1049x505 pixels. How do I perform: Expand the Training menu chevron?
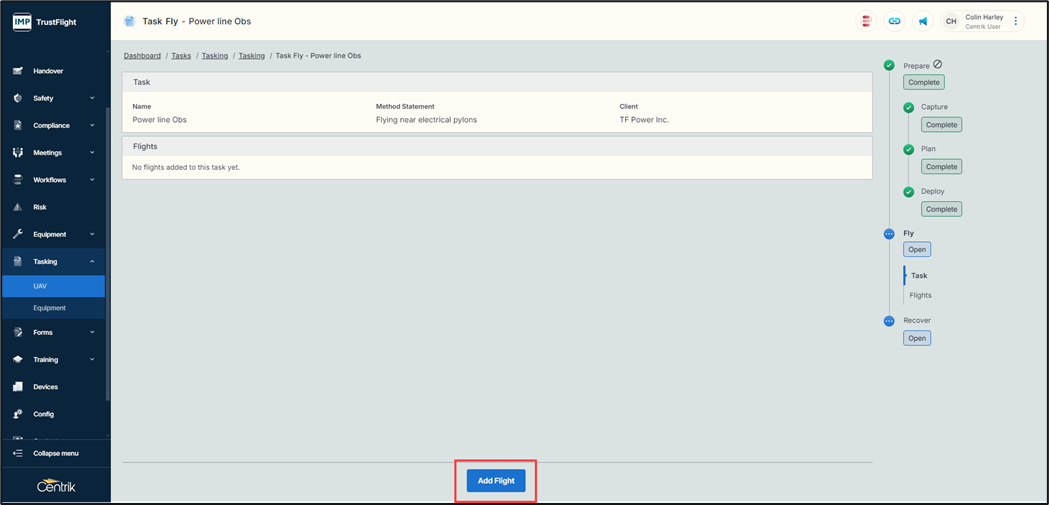pyautogui.click(x=92, y=360)
